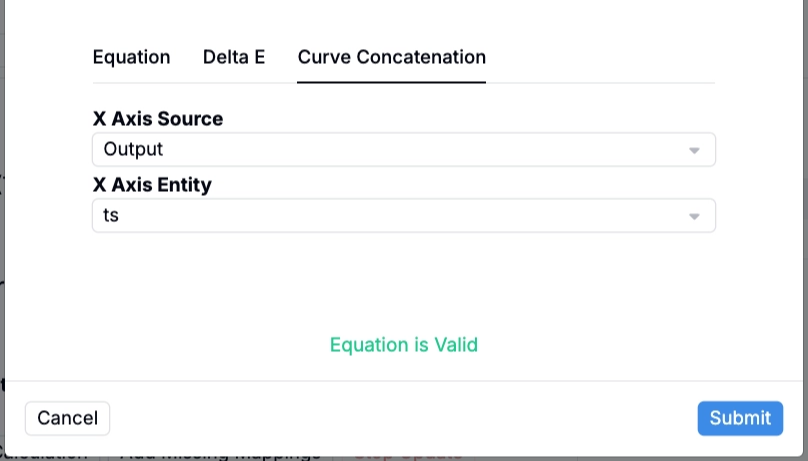Click the underline beneath Curve Concatenation tab
This screenshot has width=808, height=461.
(391, 82)
